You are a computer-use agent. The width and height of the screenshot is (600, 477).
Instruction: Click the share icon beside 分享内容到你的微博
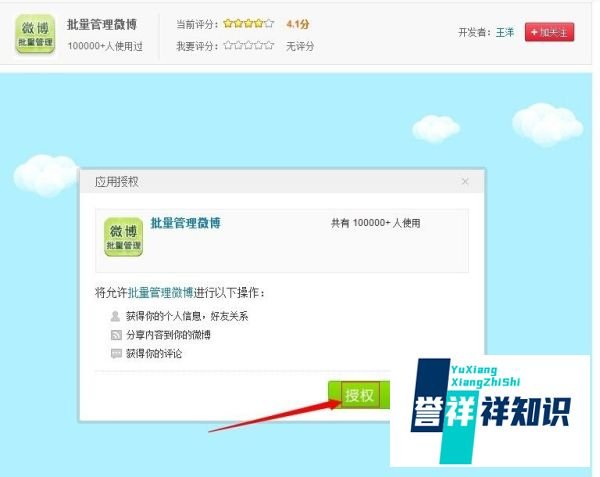pos(116,335)
